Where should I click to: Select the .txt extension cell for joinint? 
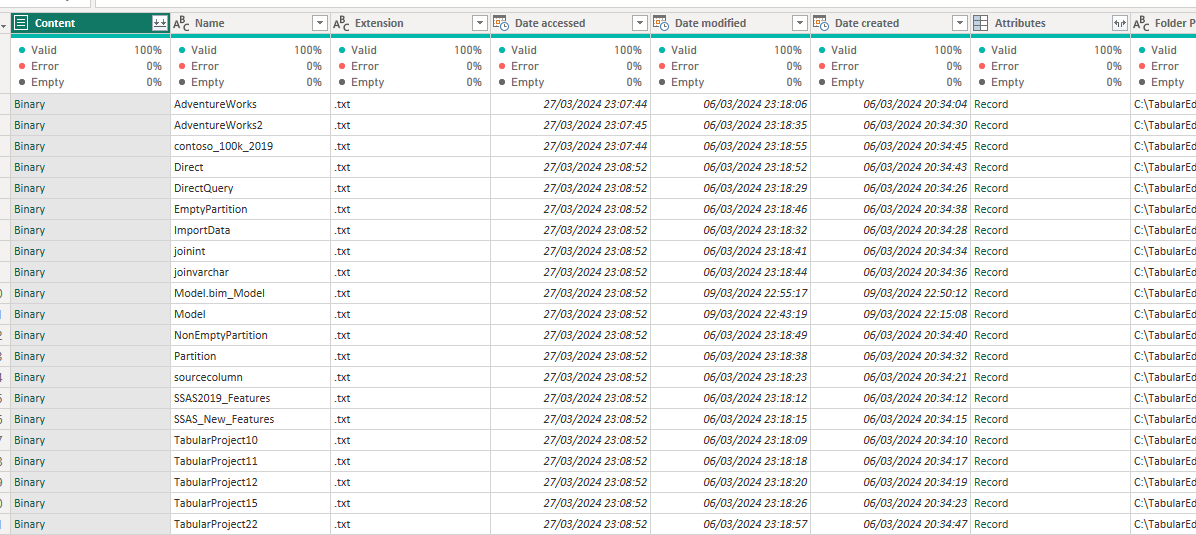410,251
